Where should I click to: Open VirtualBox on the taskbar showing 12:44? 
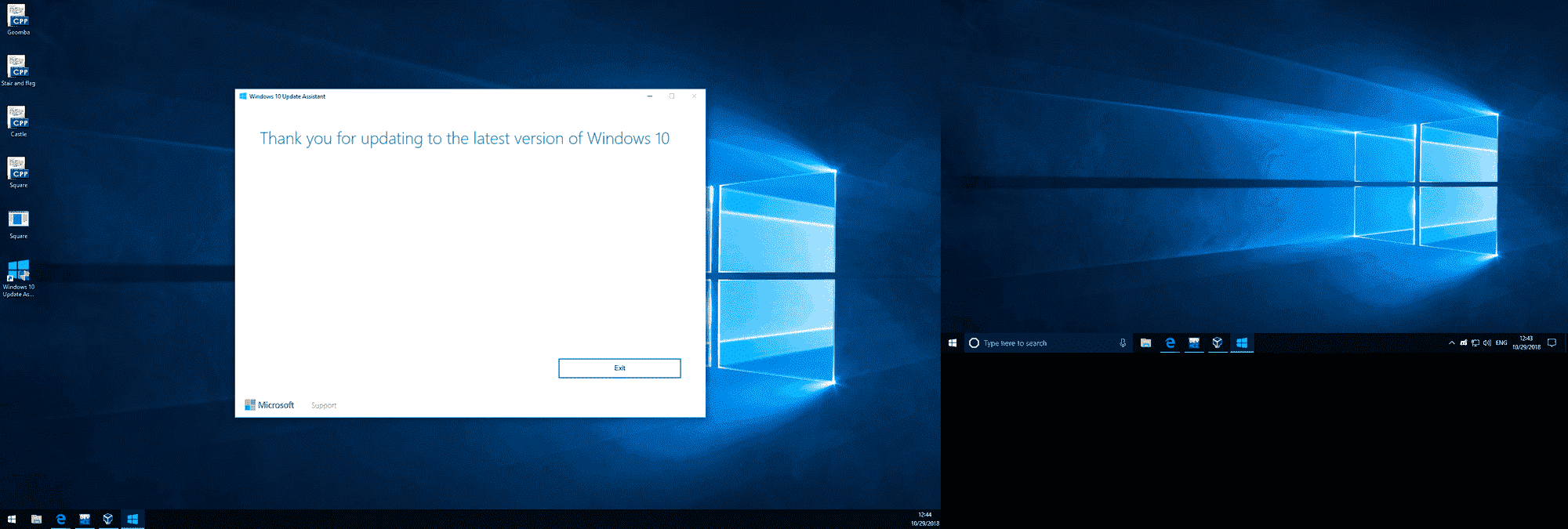tap(108, 519)
